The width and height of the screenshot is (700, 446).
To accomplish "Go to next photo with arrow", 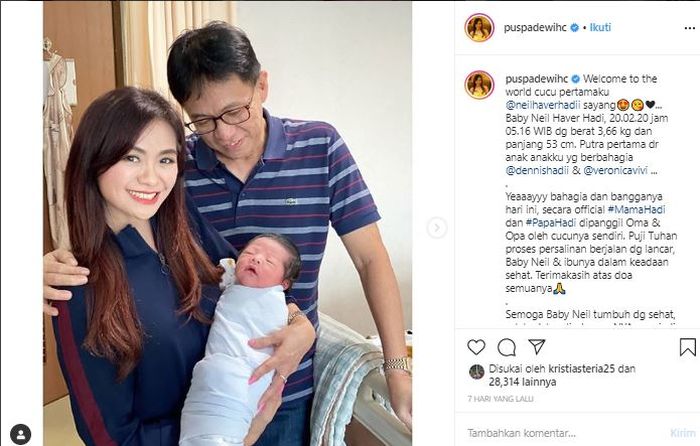I will [437, 228].
